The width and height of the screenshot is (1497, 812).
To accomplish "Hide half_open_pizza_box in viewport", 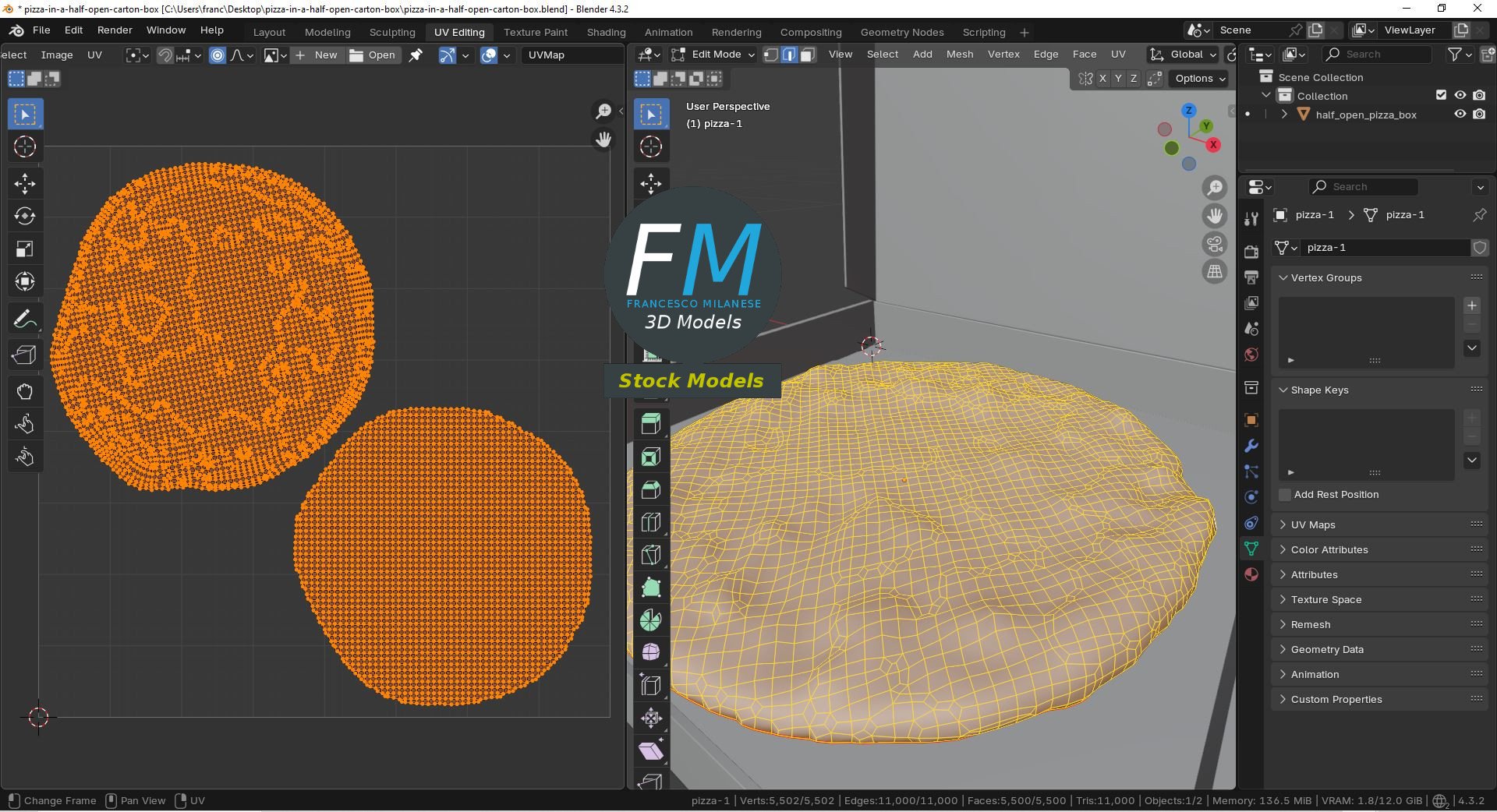I will click(1460, 114).
